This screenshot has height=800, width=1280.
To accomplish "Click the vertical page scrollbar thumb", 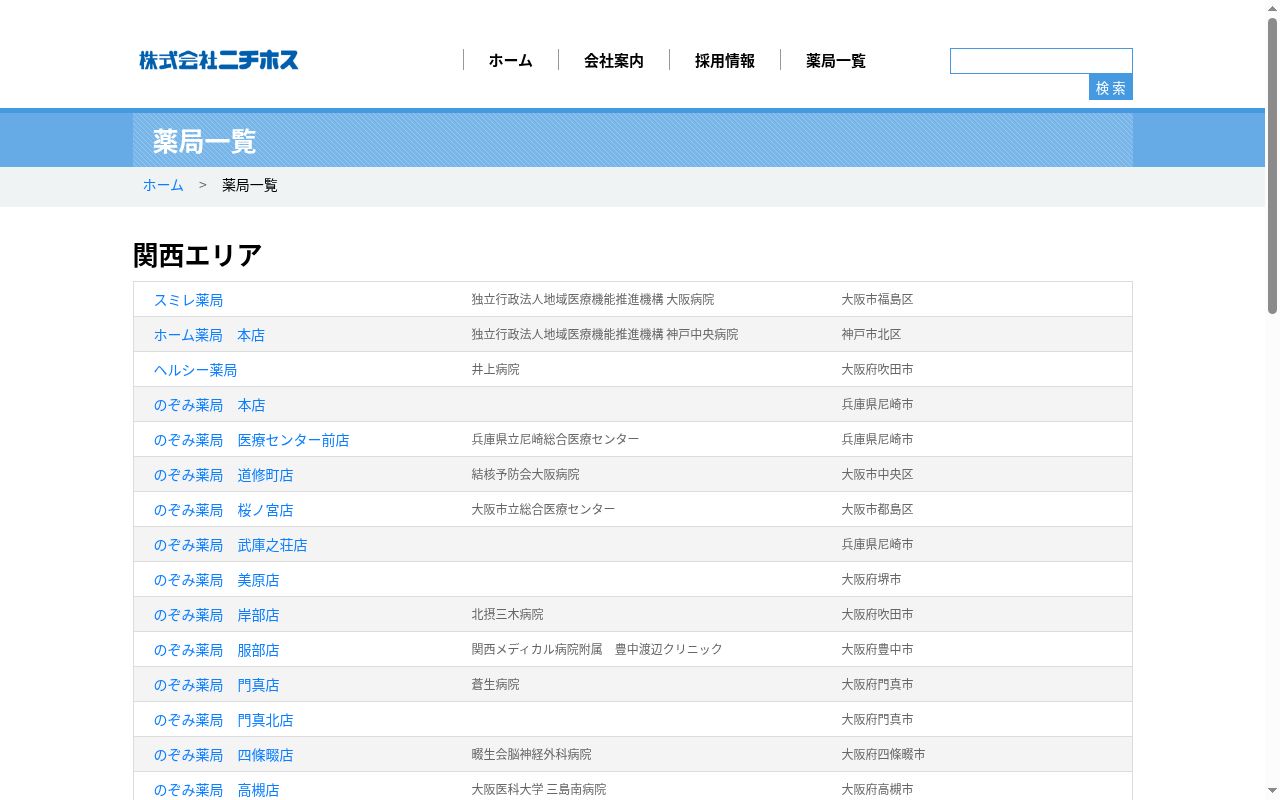I will coord(1272,165).
